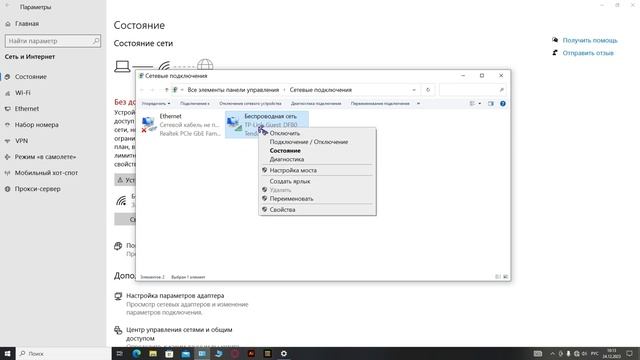Image resolution: width=640 pixels, height=360 pixels.
Task: Click back arrow in Settings window
Action: coord(7,6)
